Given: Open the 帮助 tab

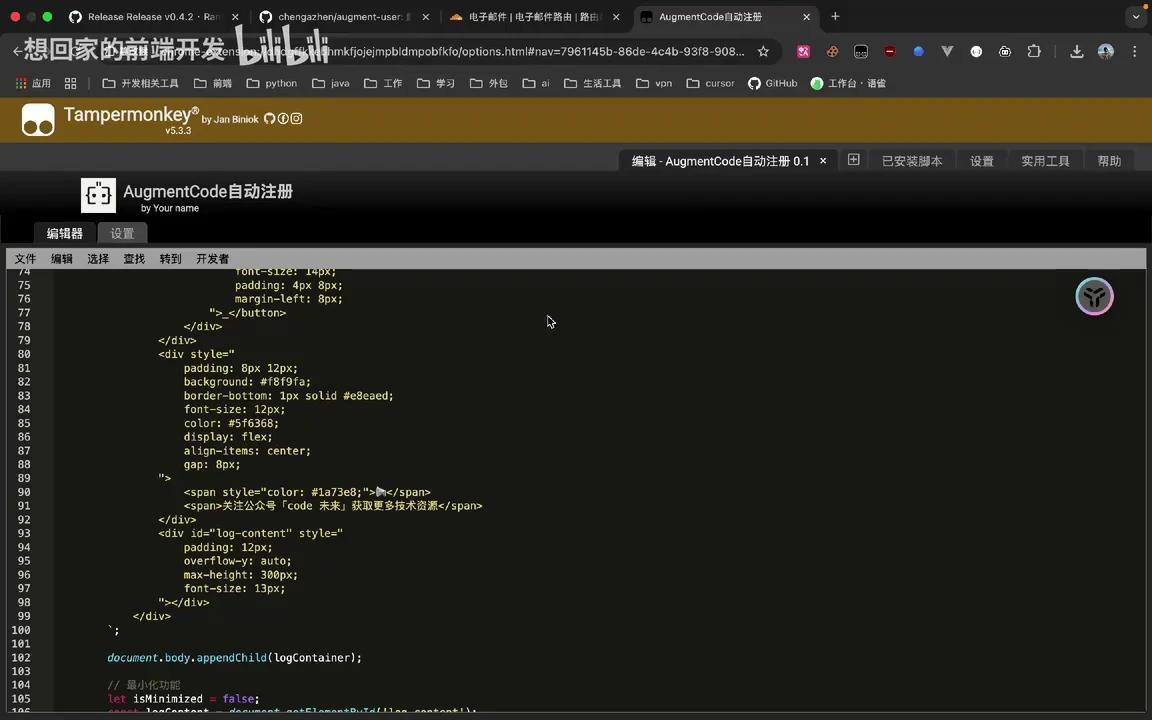Looking at the screenshot, I should coord(1109,161).
